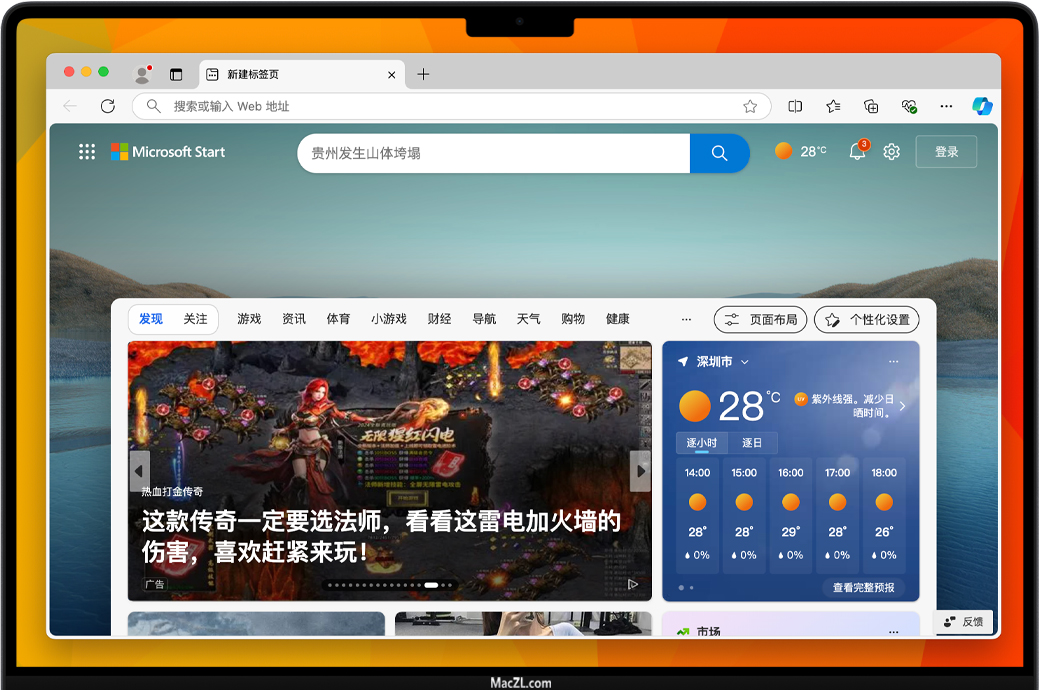The height and width of the screenshot is (690, 1040).
Task: Open the 健康 category
Action: (618, 319)
